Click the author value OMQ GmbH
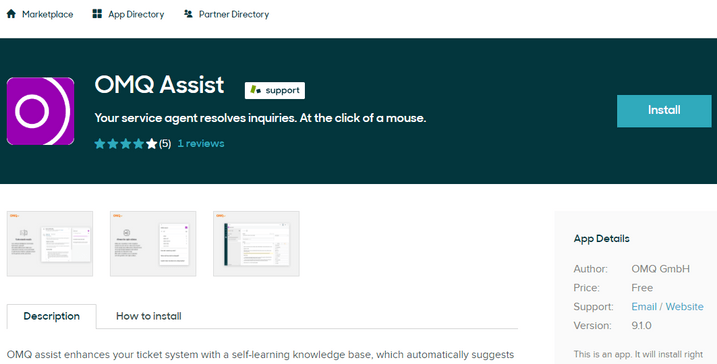Screen dimensions: 717x364 [660, 269]
